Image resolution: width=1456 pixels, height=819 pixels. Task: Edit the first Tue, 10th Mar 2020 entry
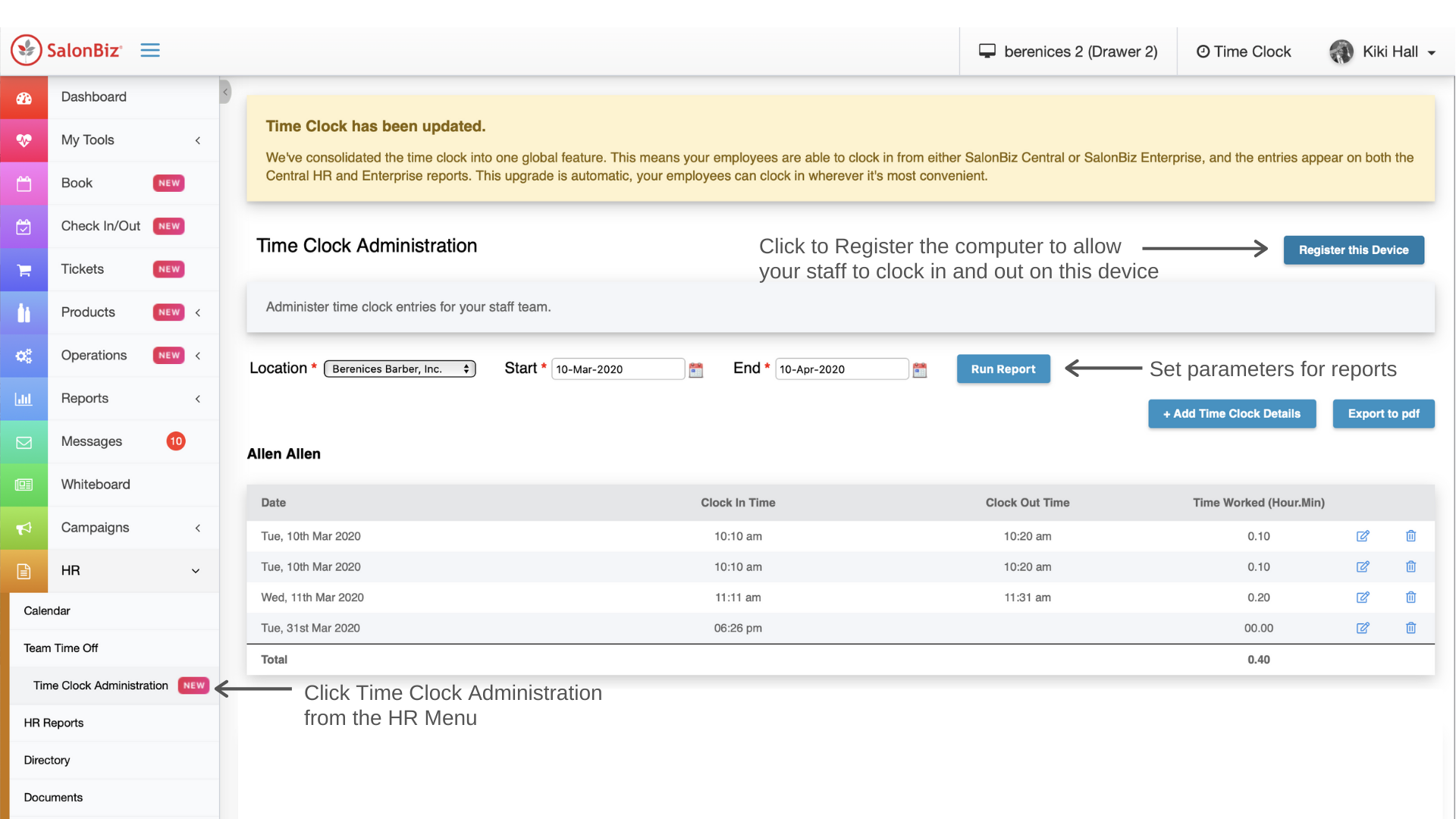pos(1363,536)
